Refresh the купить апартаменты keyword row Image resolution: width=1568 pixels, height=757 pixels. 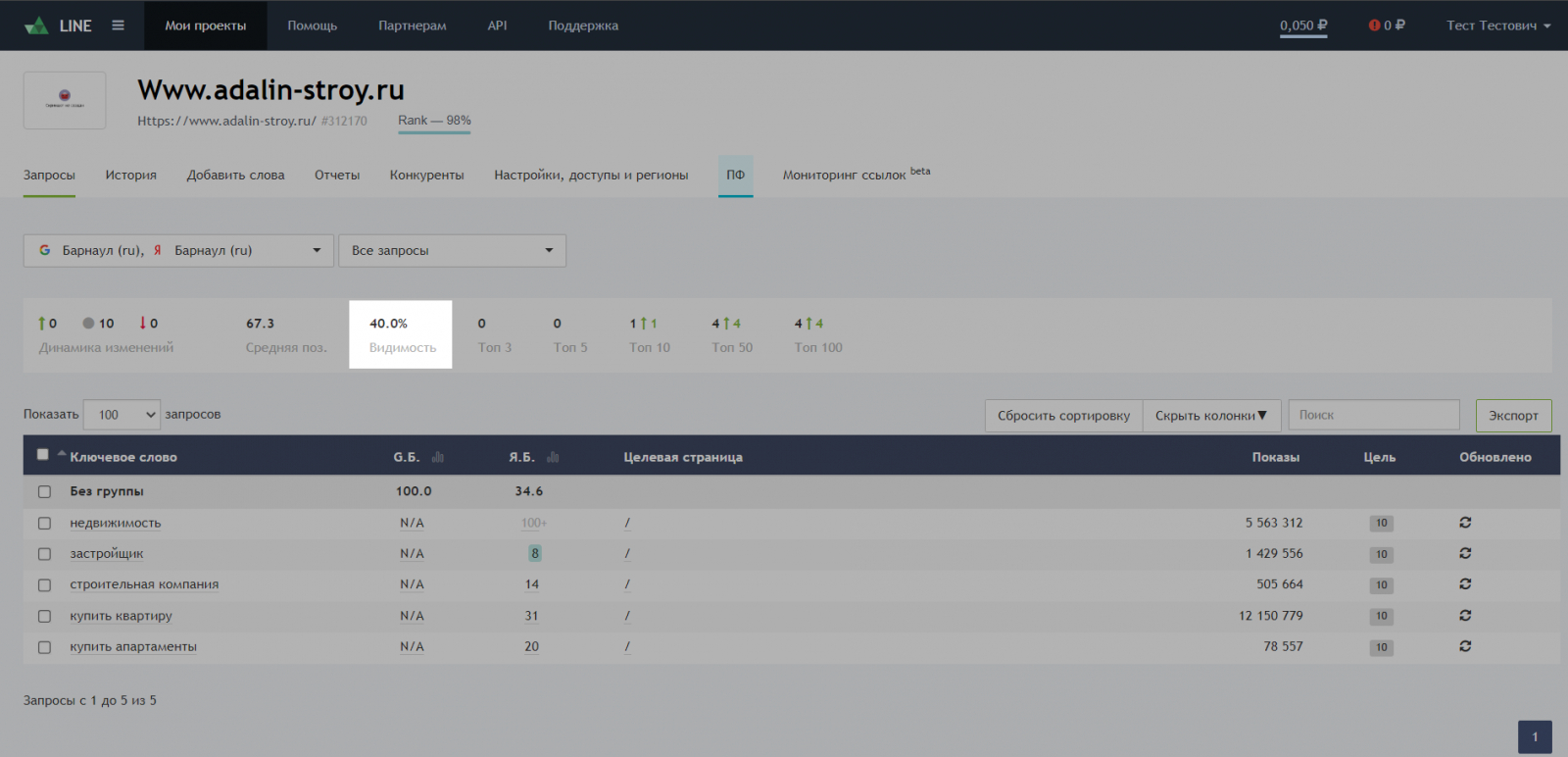point(1465,646)
